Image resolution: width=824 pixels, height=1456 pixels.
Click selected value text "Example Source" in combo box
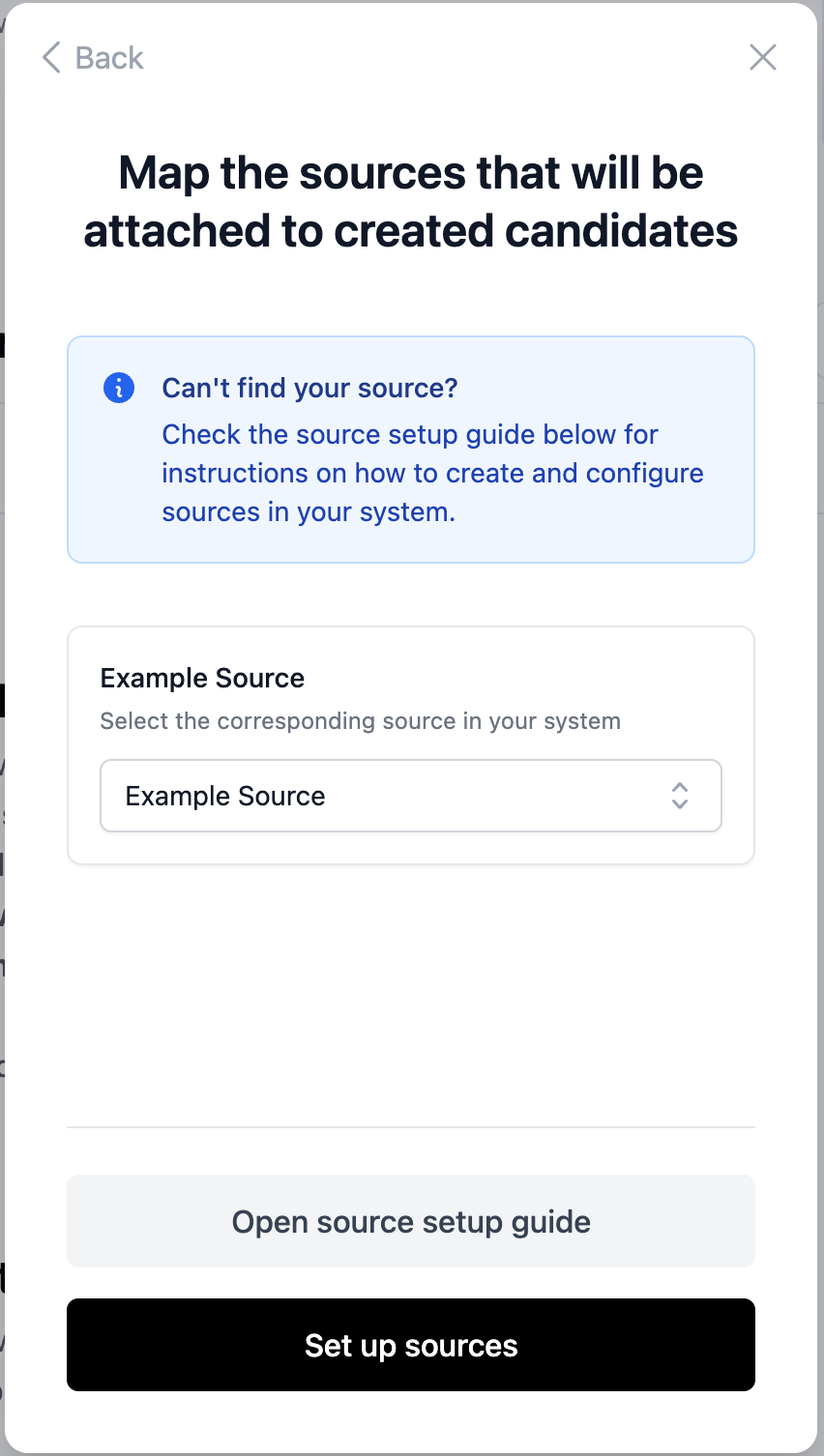(x=225, y=796)
